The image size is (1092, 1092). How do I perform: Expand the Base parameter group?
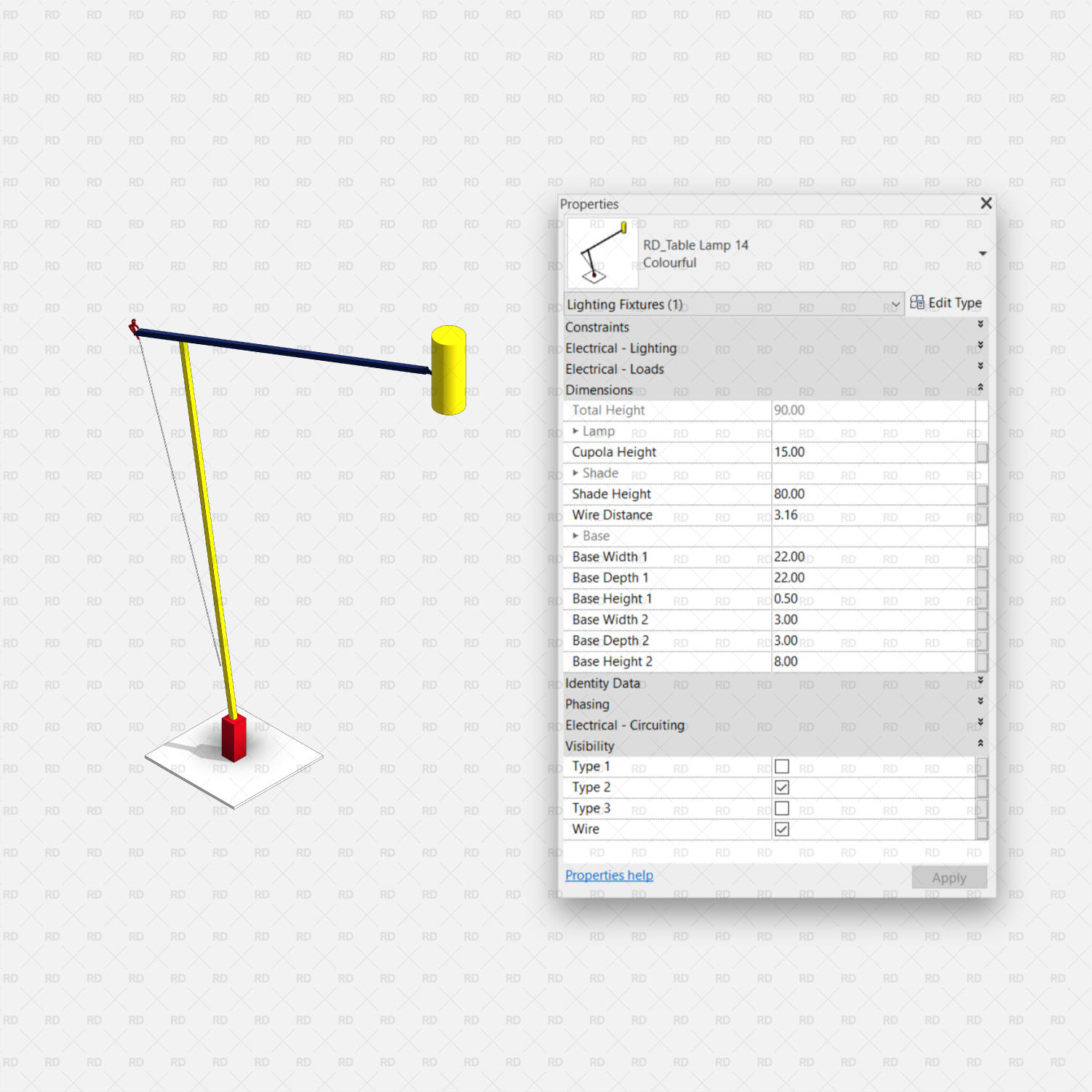pyautogui.click(x=575, y=536)
